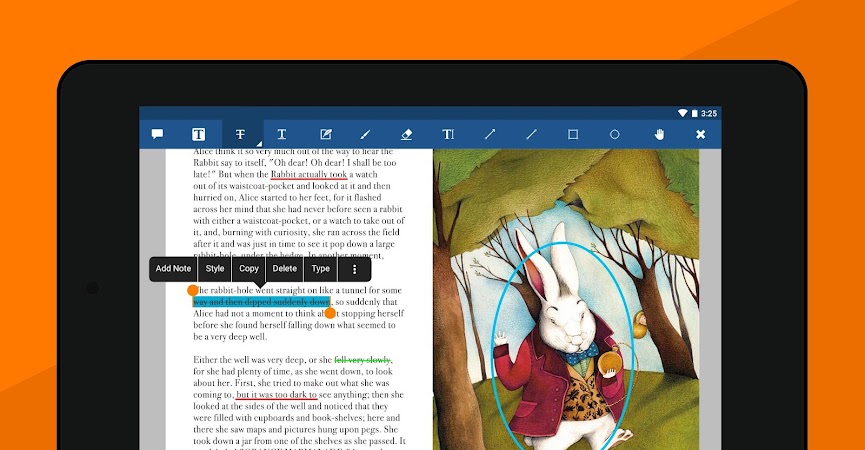The width and height of the screenshot is (865, 450).
Task: Click the battery status icon
Action: pyautogui.click(x=695, y=113)
